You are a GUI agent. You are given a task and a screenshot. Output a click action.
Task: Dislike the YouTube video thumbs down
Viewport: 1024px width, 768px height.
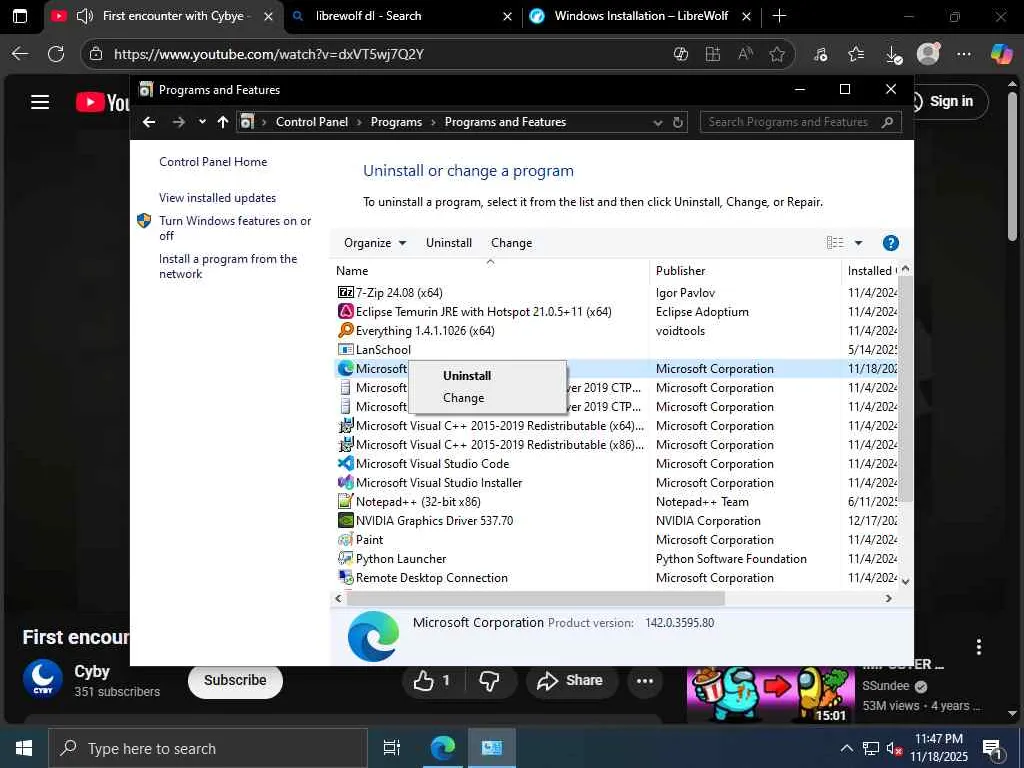pos(490,681)
